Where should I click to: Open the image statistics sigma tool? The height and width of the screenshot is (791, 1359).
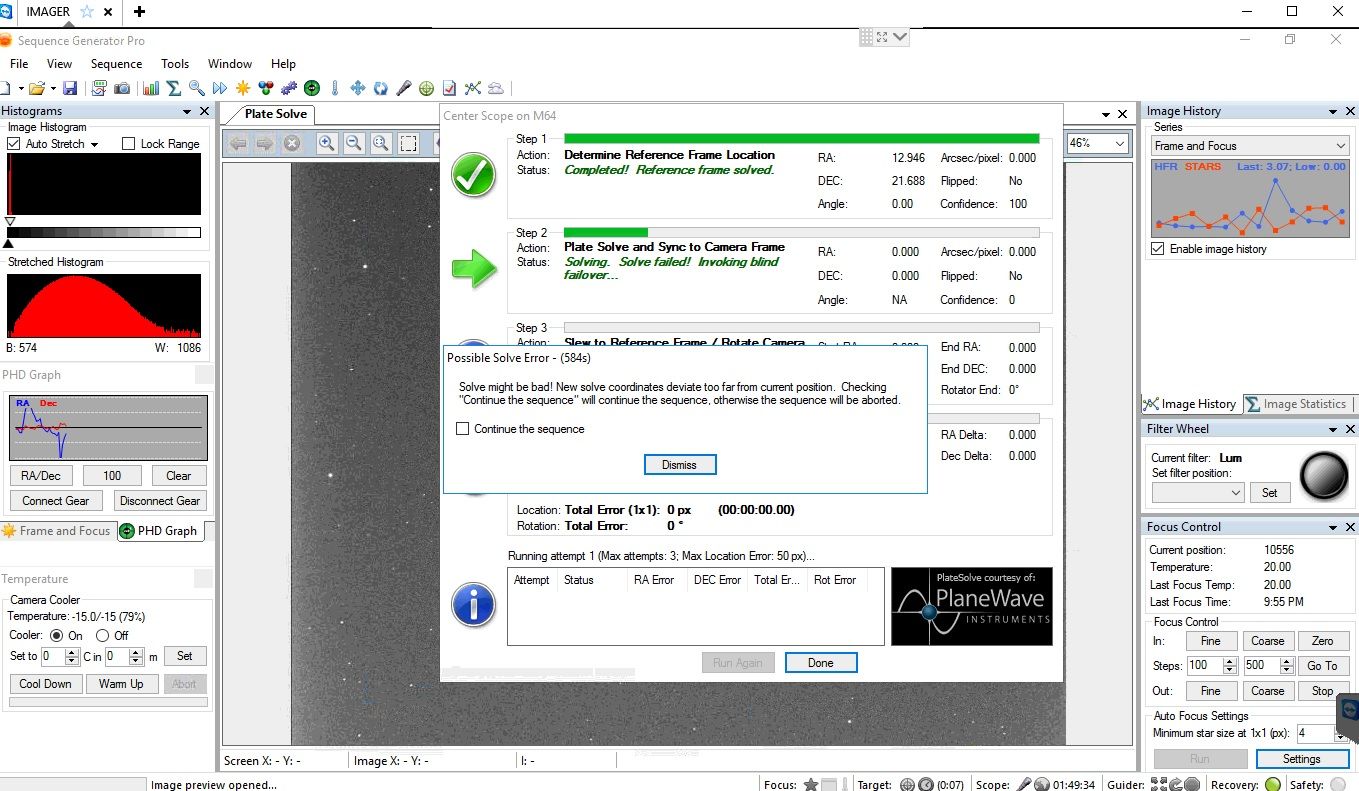click(175, 88)
